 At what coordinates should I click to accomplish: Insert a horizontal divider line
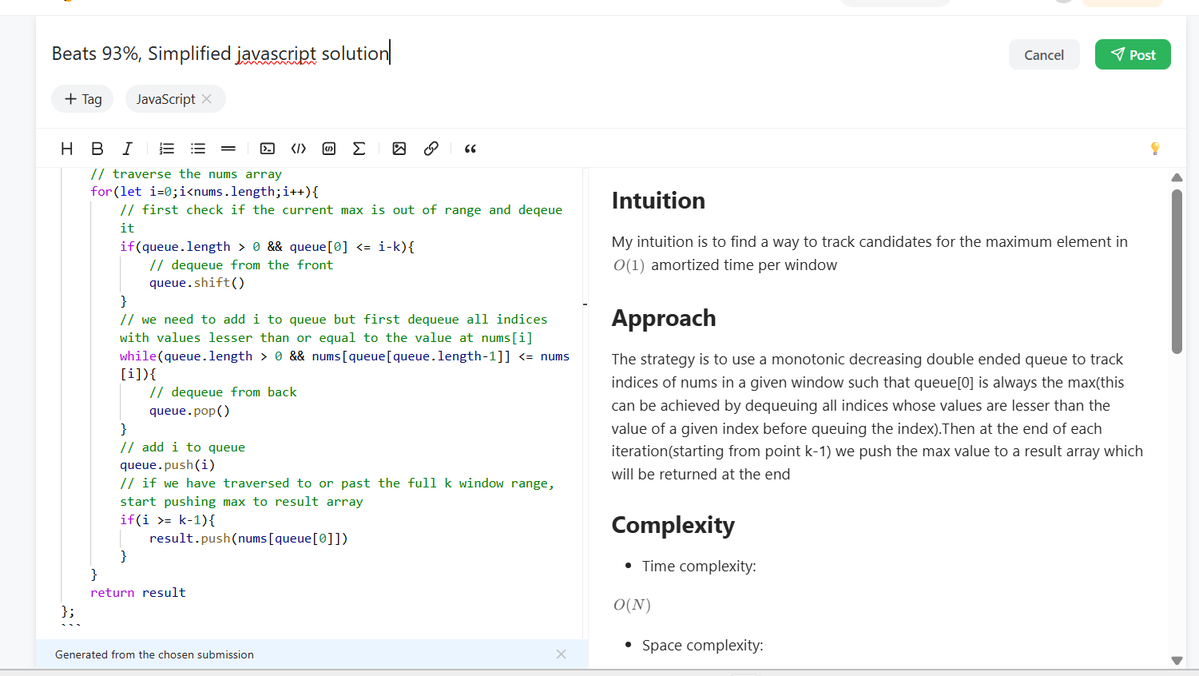pyautogui.click(x=228, y=148)
